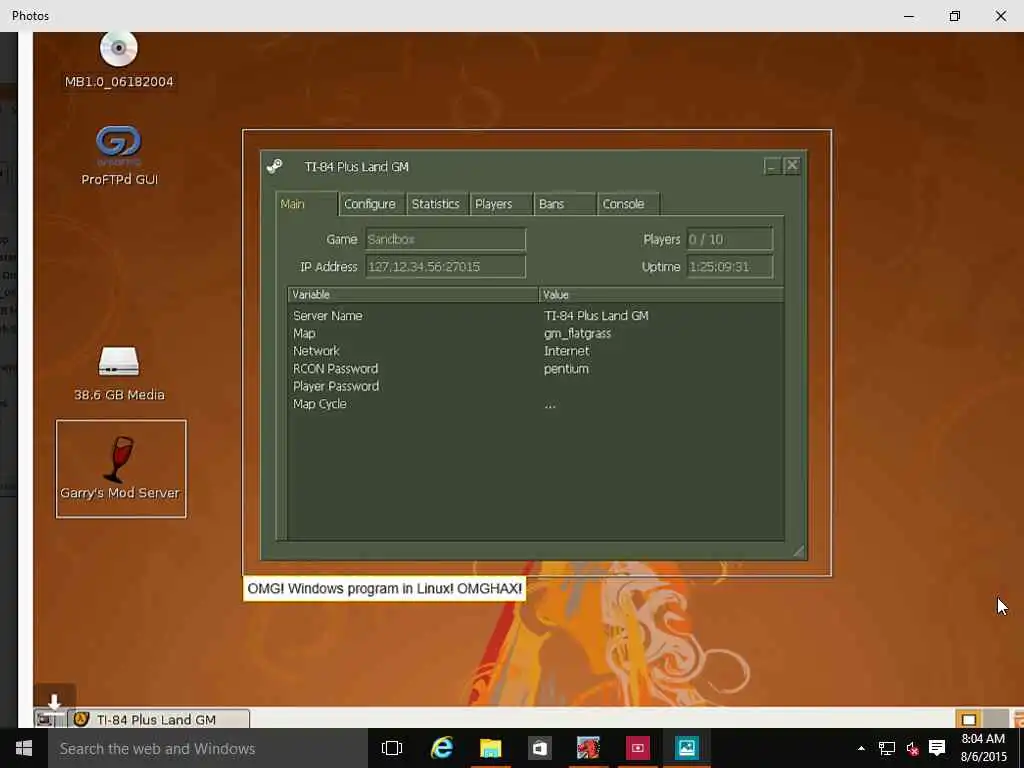The width and height of the screenshot is (1024, 768).
Task: Switch to the Configure tab
Action: pos(370,204)
